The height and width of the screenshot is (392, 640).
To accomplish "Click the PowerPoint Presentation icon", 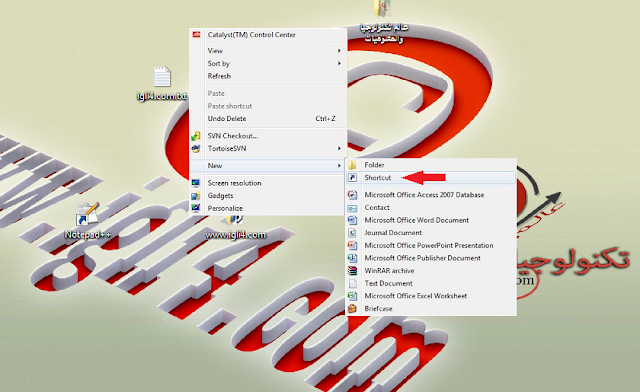I will tap(352, 245).
